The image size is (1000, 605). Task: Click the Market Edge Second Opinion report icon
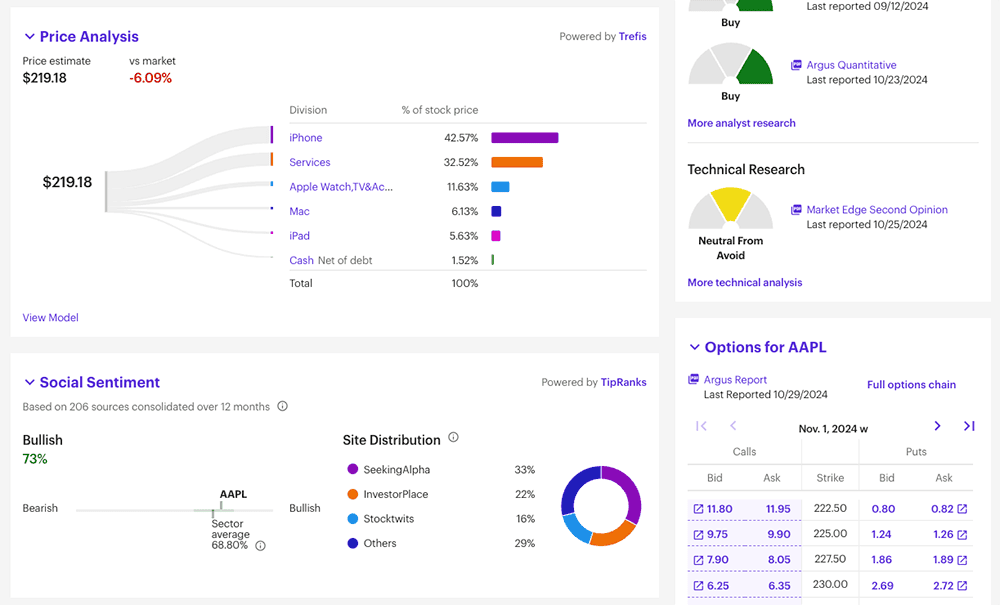pyautogui.click(x=797, y=209)
